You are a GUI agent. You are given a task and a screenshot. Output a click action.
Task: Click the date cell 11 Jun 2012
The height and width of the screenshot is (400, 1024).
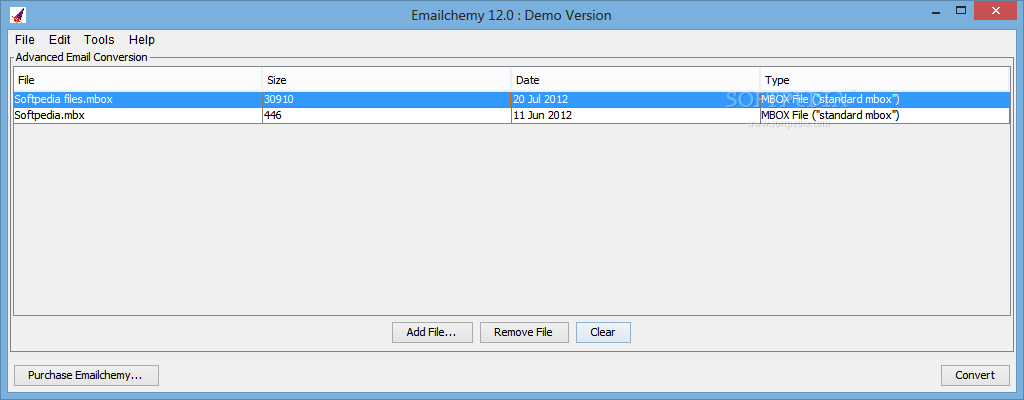tap(635, 115)
